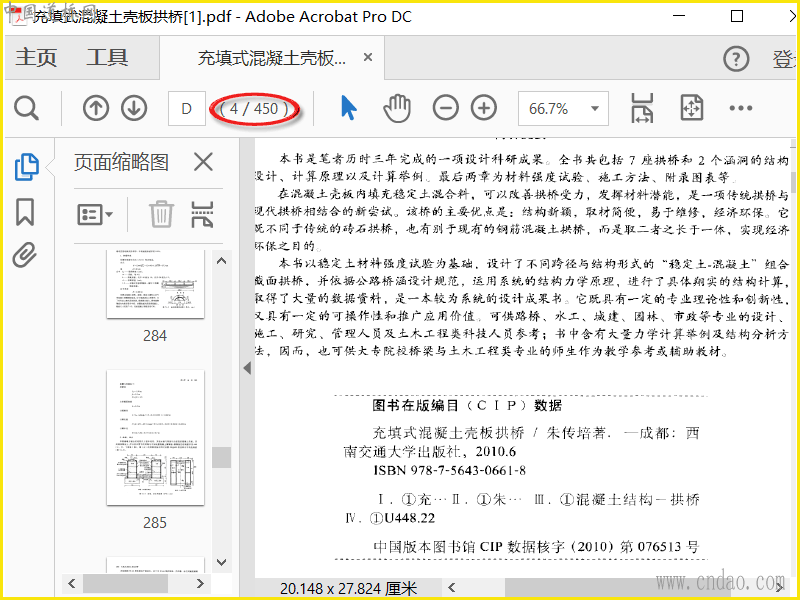This screenshot has width=800, height=600.
Task: Close the 充填式混凝土壳板 document tab
Action: pos(367,57)
